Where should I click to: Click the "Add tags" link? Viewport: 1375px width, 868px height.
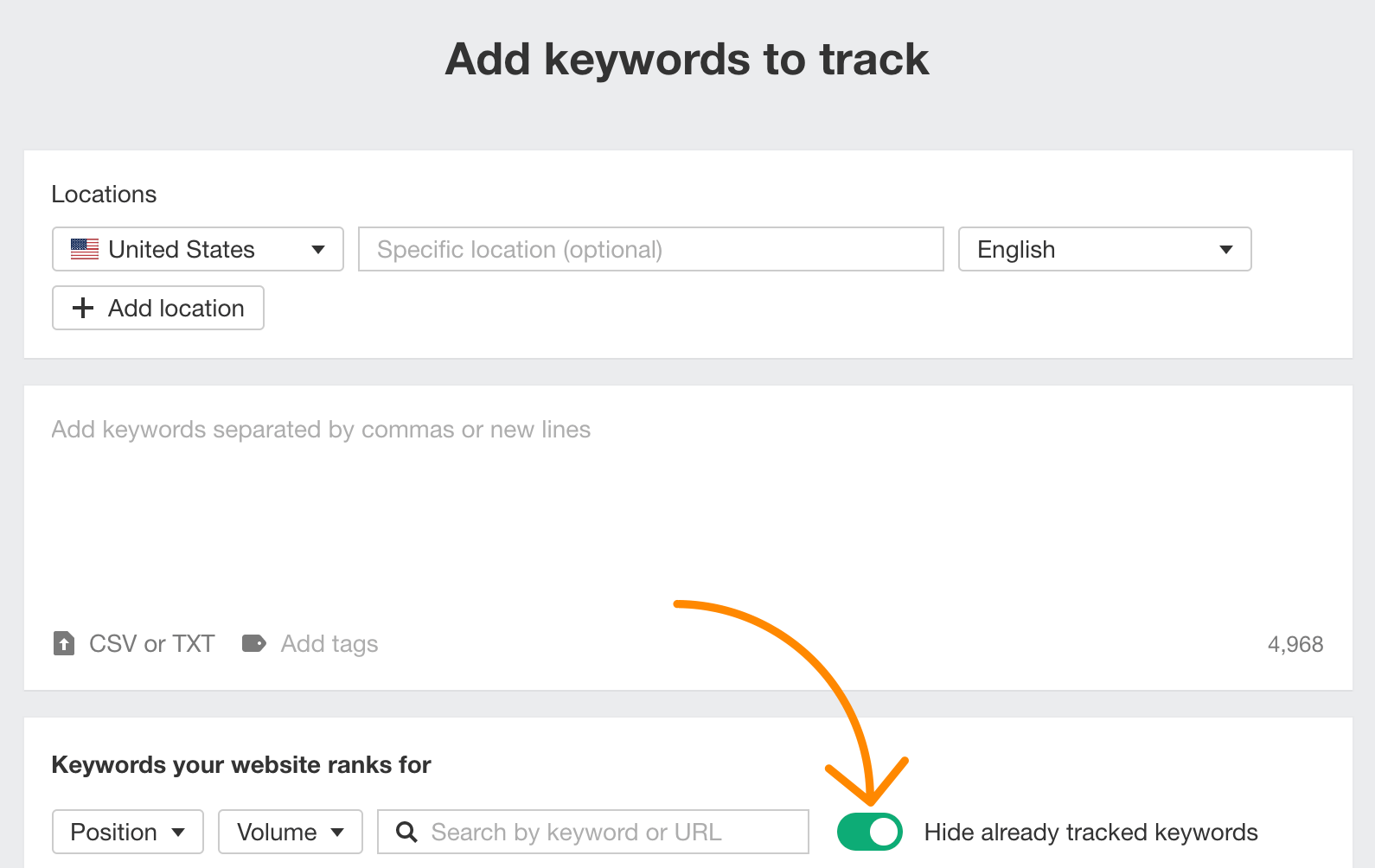[x=329, y=644]
